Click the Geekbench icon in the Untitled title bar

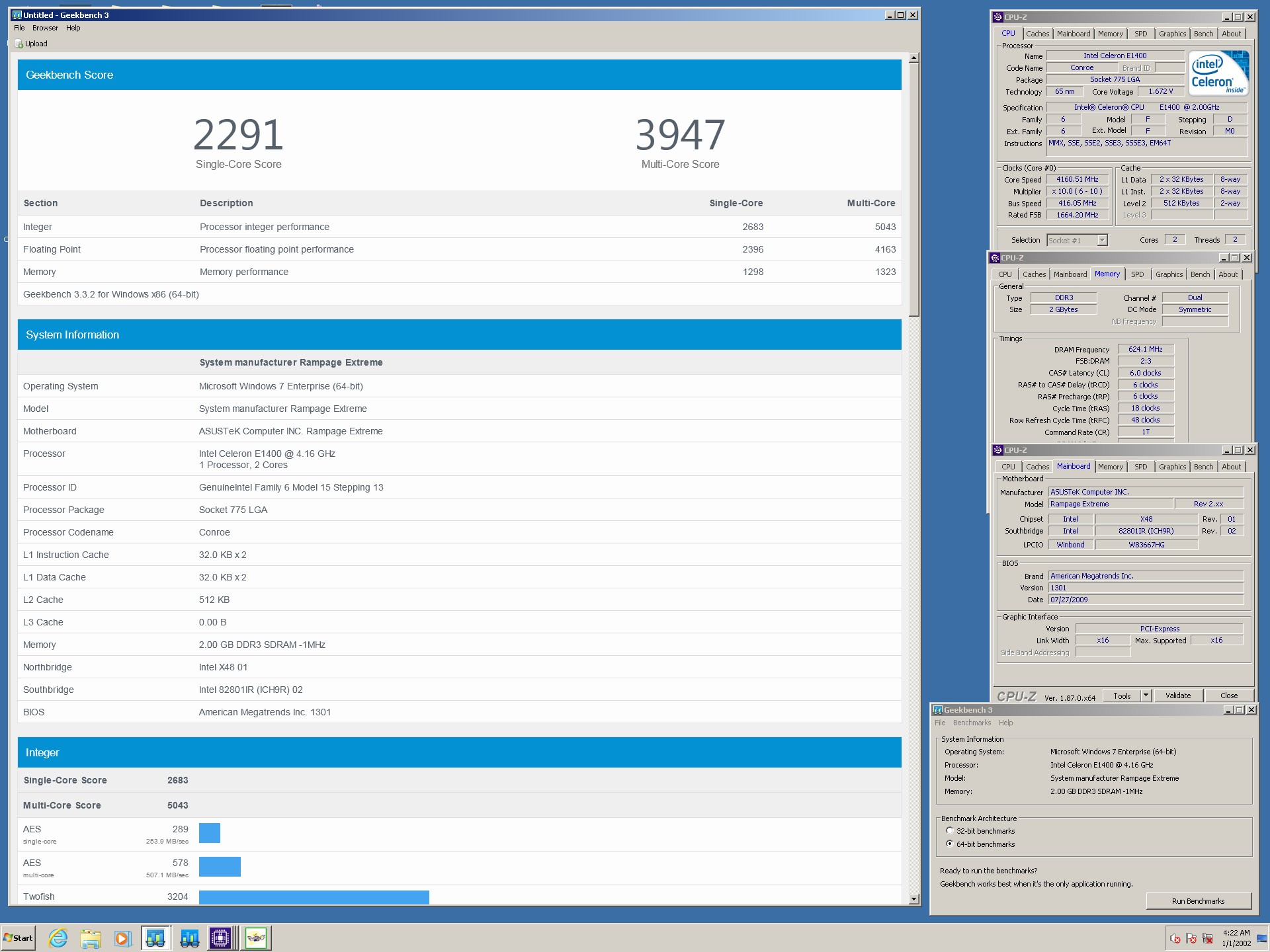17,15
